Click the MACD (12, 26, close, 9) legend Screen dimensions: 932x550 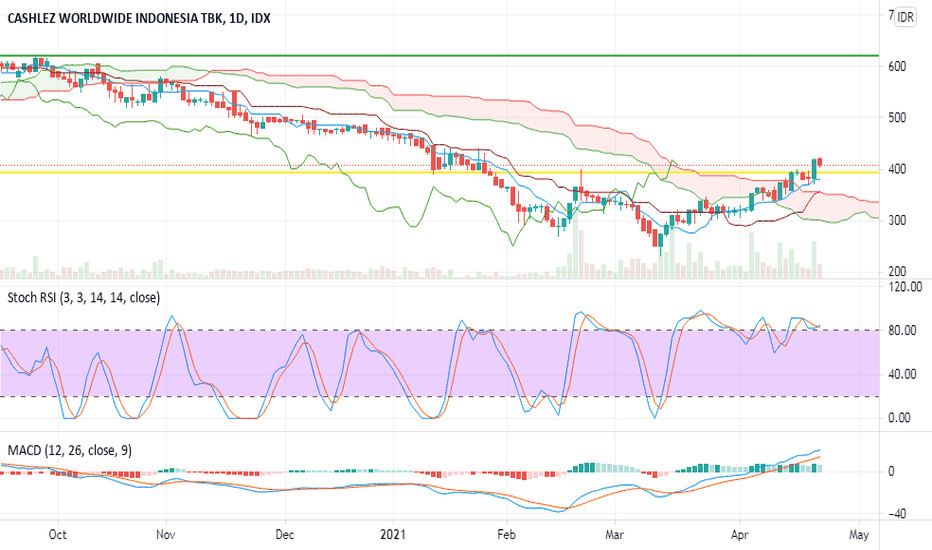(x=70, y=451)
